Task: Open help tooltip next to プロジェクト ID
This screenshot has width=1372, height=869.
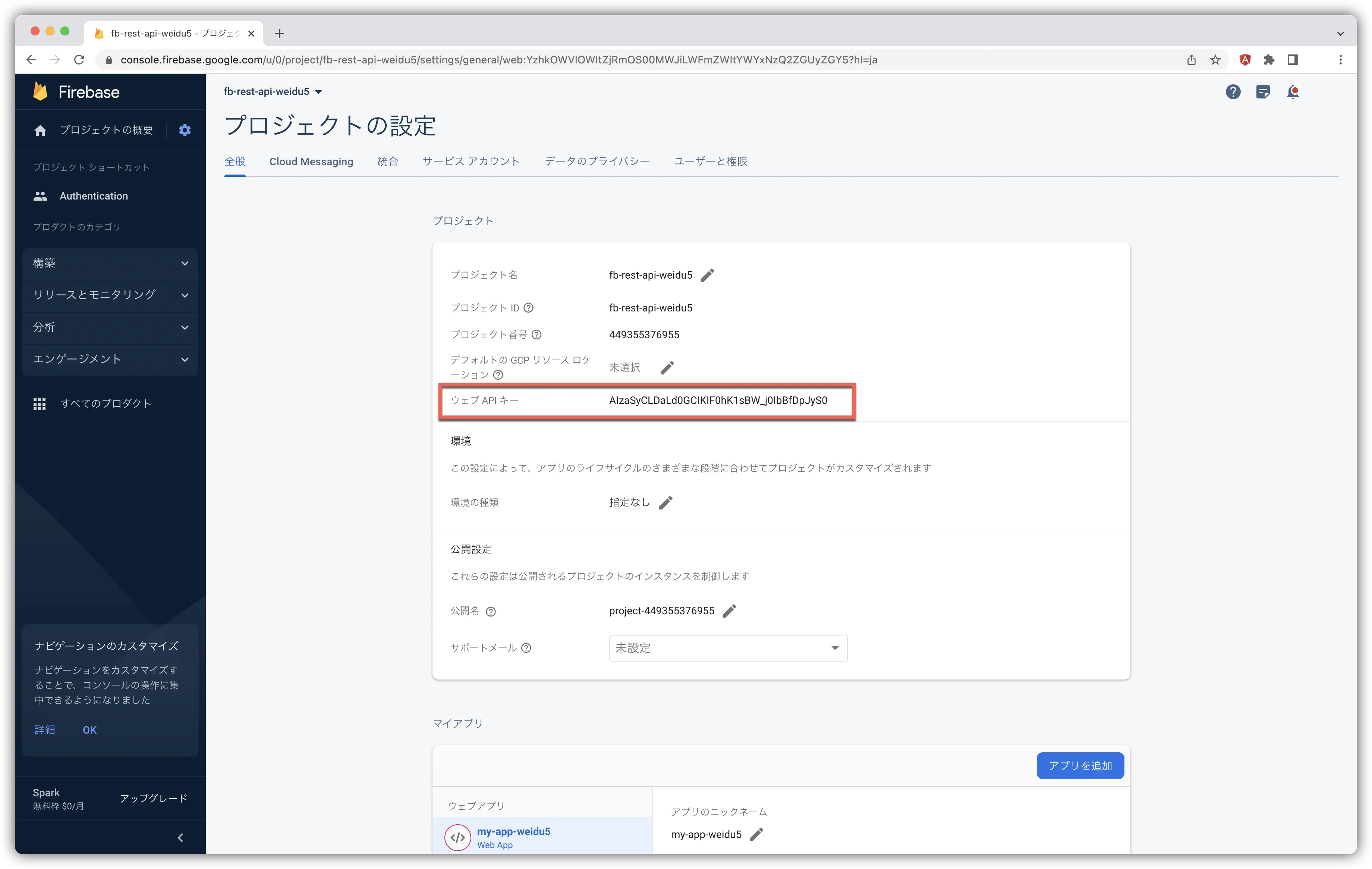Action: pyautogui.click(x=529, y=307)
